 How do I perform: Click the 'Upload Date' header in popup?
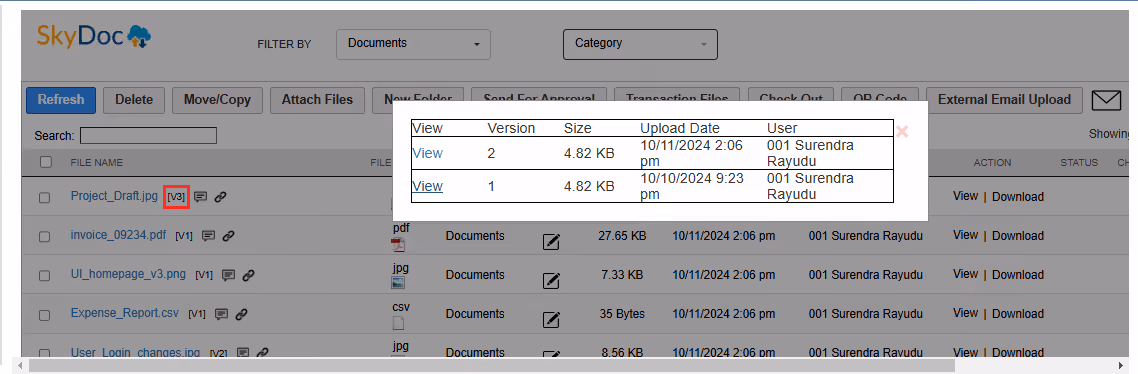click(x=679, y=129)
